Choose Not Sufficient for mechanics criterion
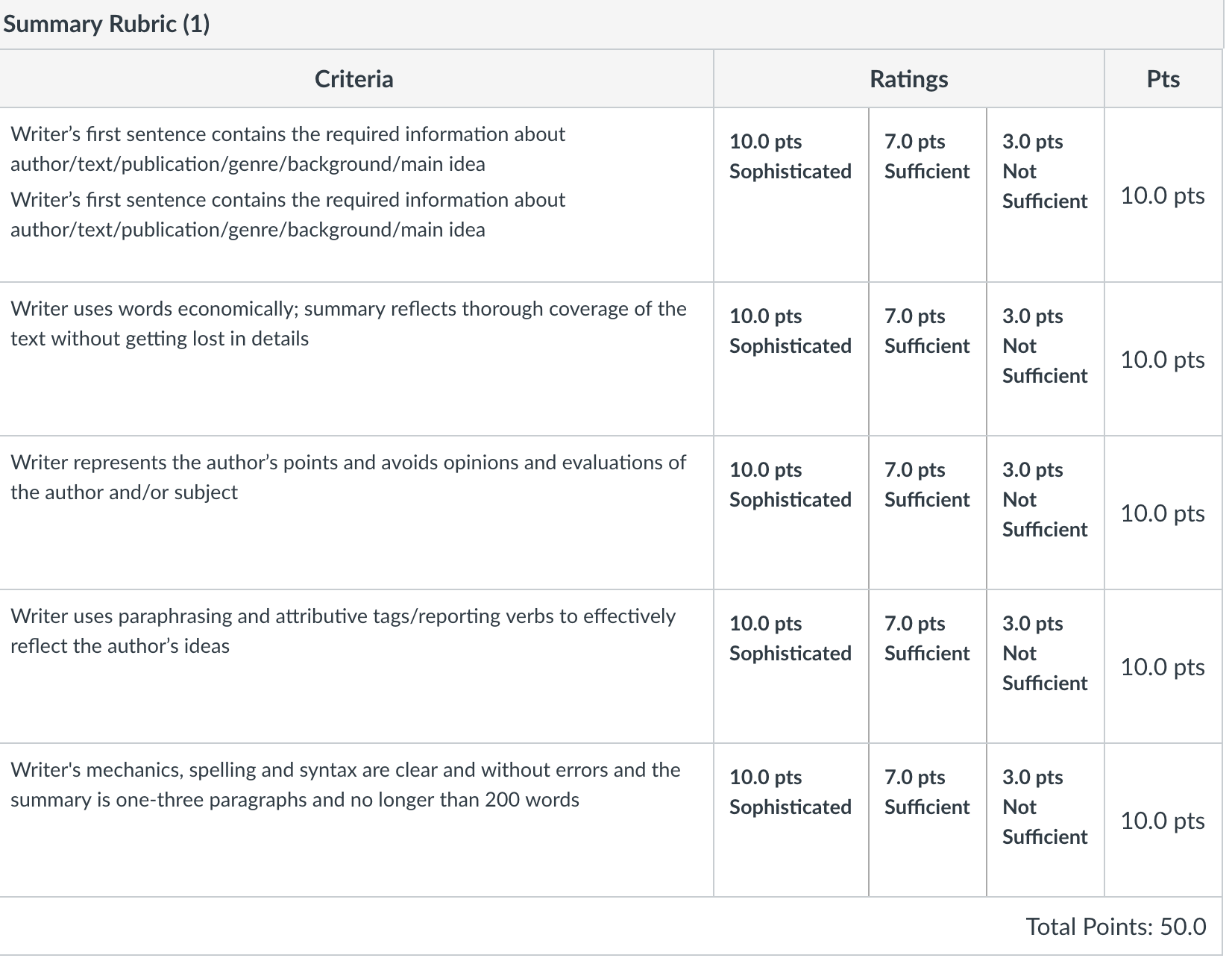The height and width of the screenshot is (964, 1232). coord(1045,820)
